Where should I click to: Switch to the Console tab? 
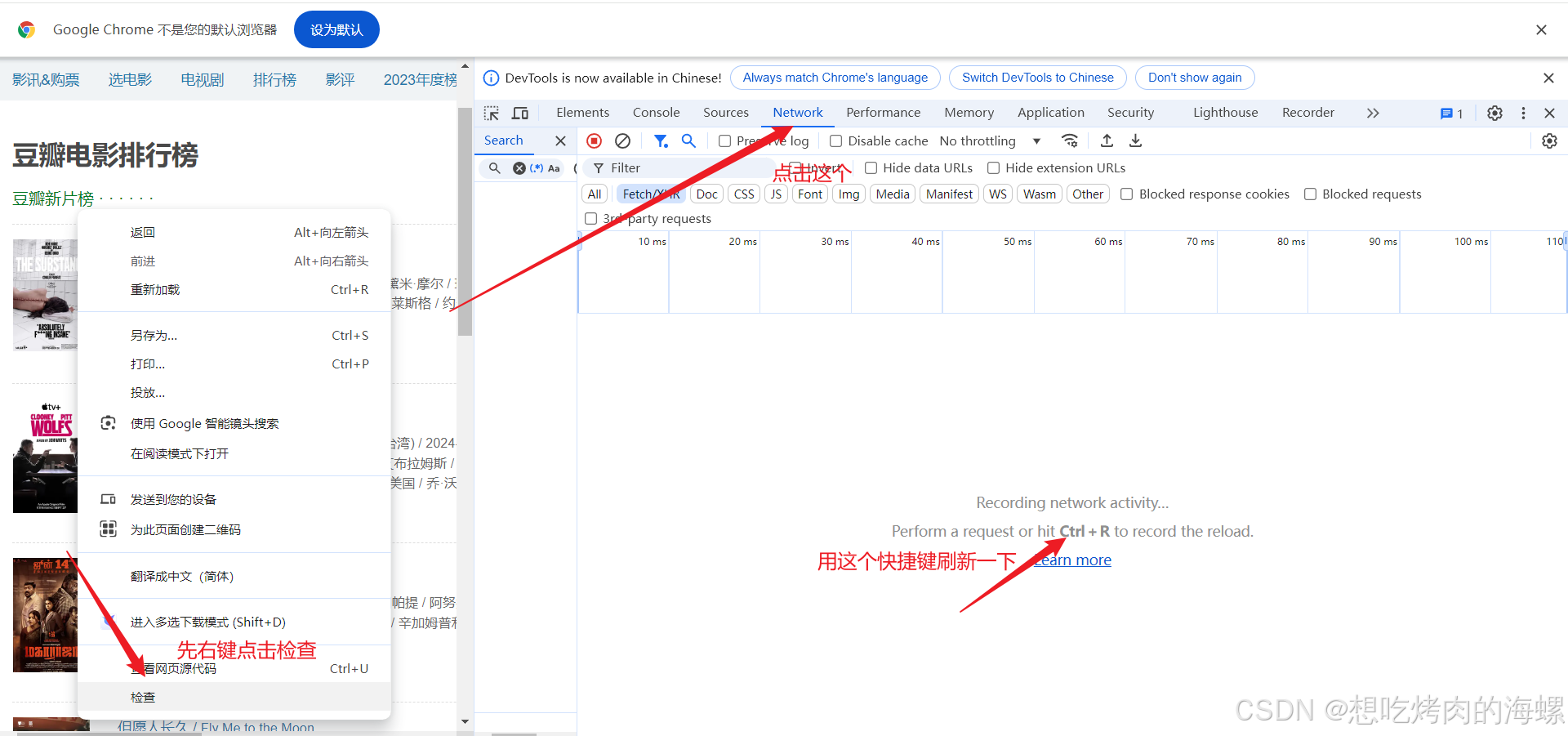click(656, 113)
